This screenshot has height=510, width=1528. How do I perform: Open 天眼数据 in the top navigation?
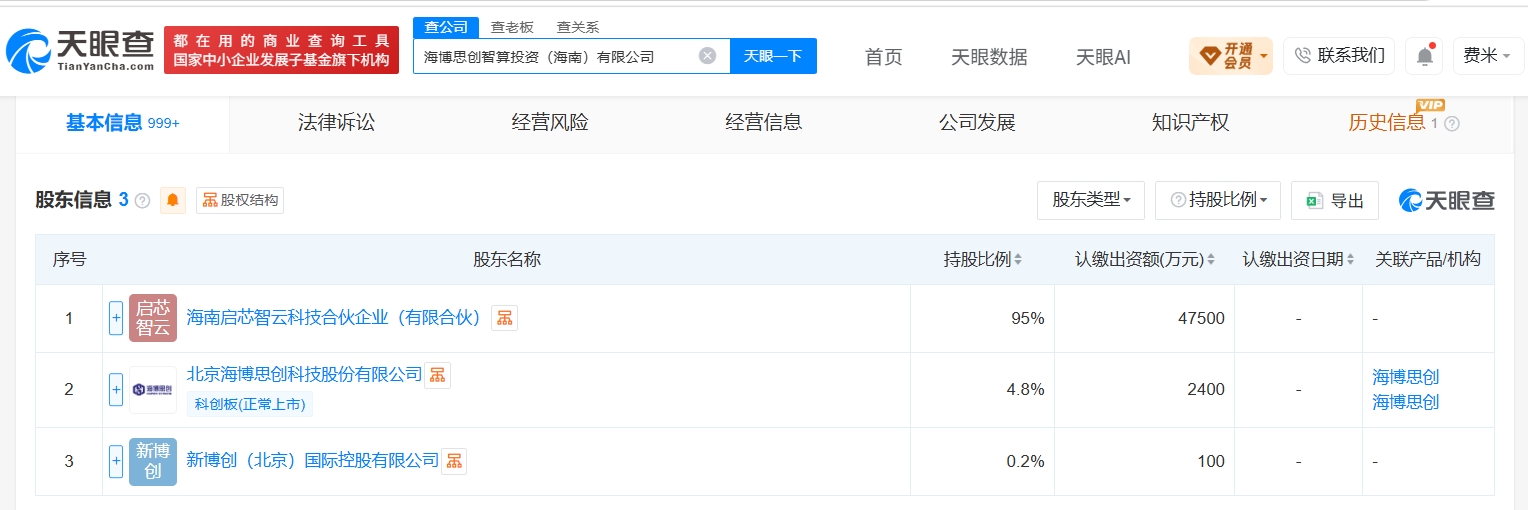(x=989, y=57)
